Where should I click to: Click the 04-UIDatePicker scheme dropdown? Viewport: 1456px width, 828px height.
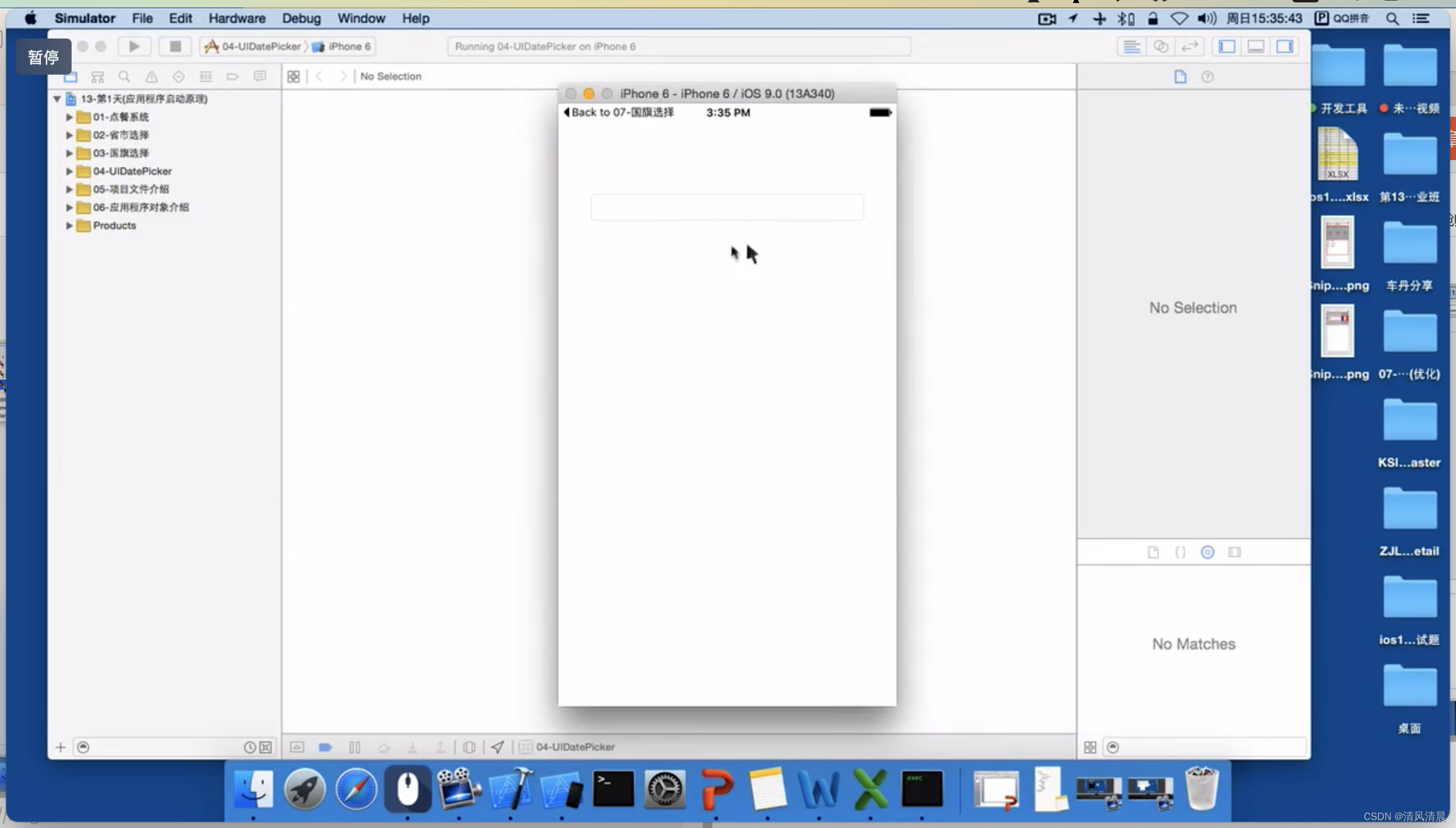pos(255,46)
